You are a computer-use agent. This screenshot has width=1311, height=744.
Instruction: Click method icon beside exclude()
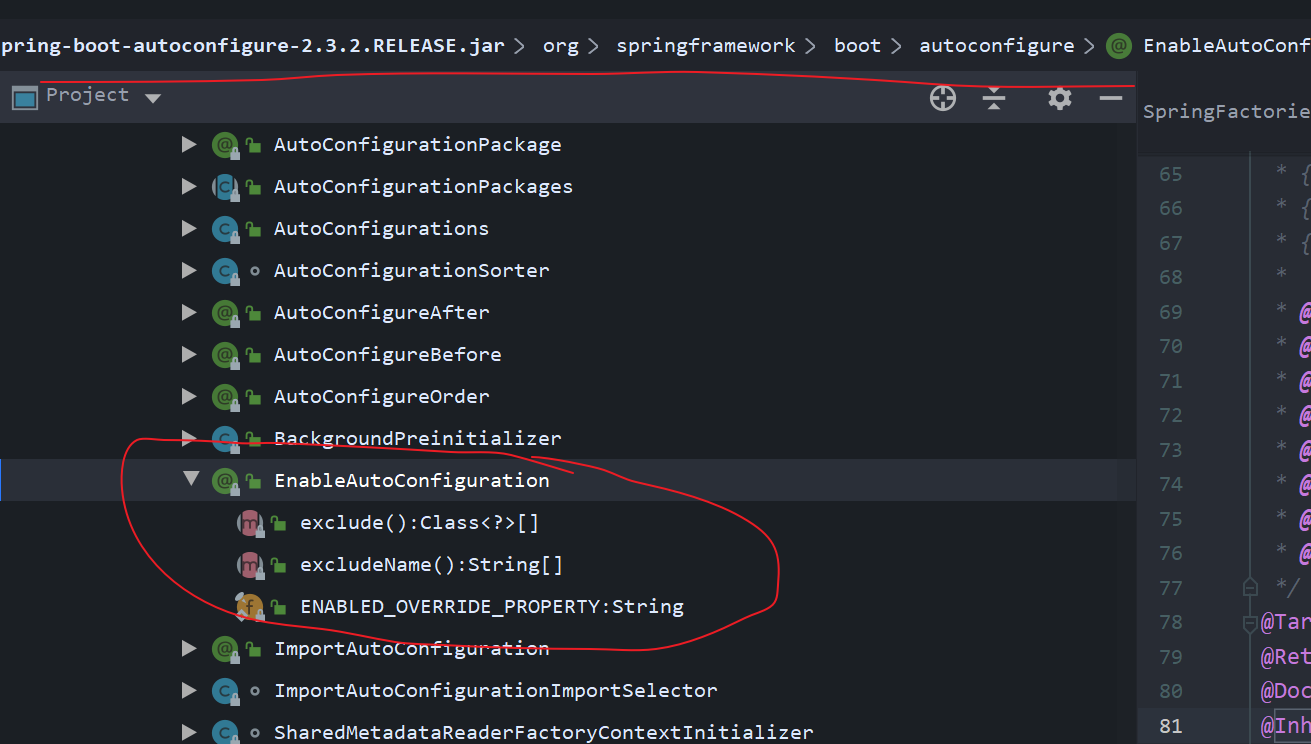click(249, 523)
